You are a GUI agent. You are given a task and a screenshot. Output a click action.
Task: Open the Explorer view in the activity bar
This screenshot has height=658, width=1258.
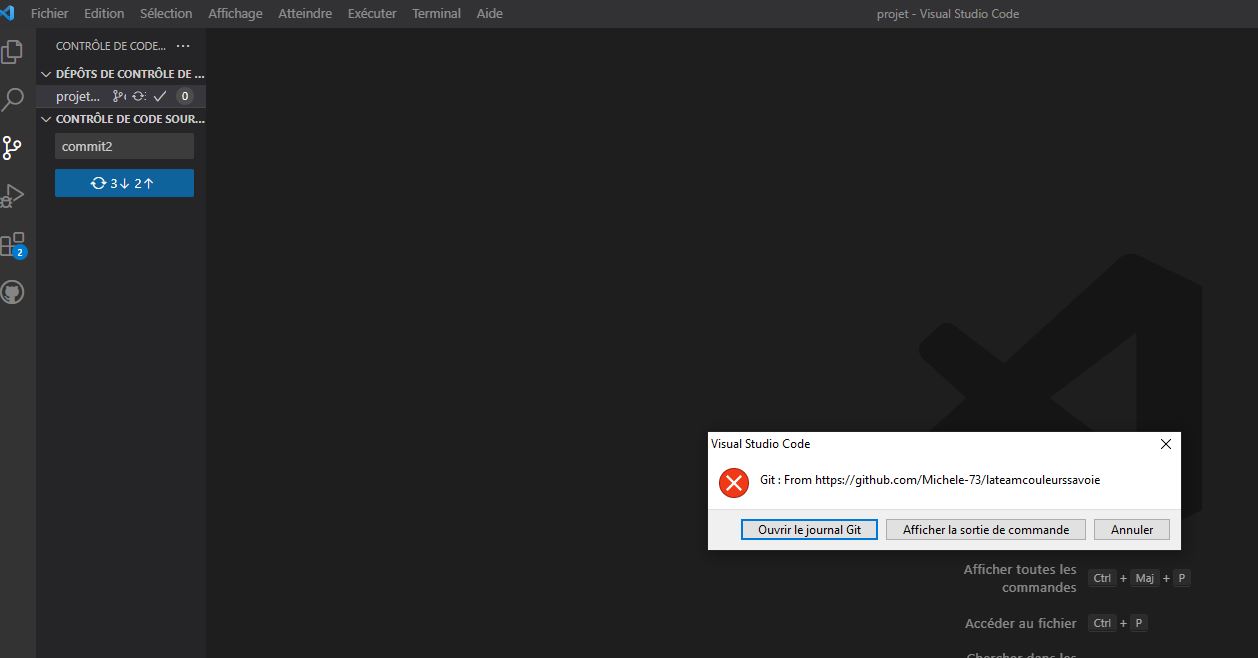point(13,52)
